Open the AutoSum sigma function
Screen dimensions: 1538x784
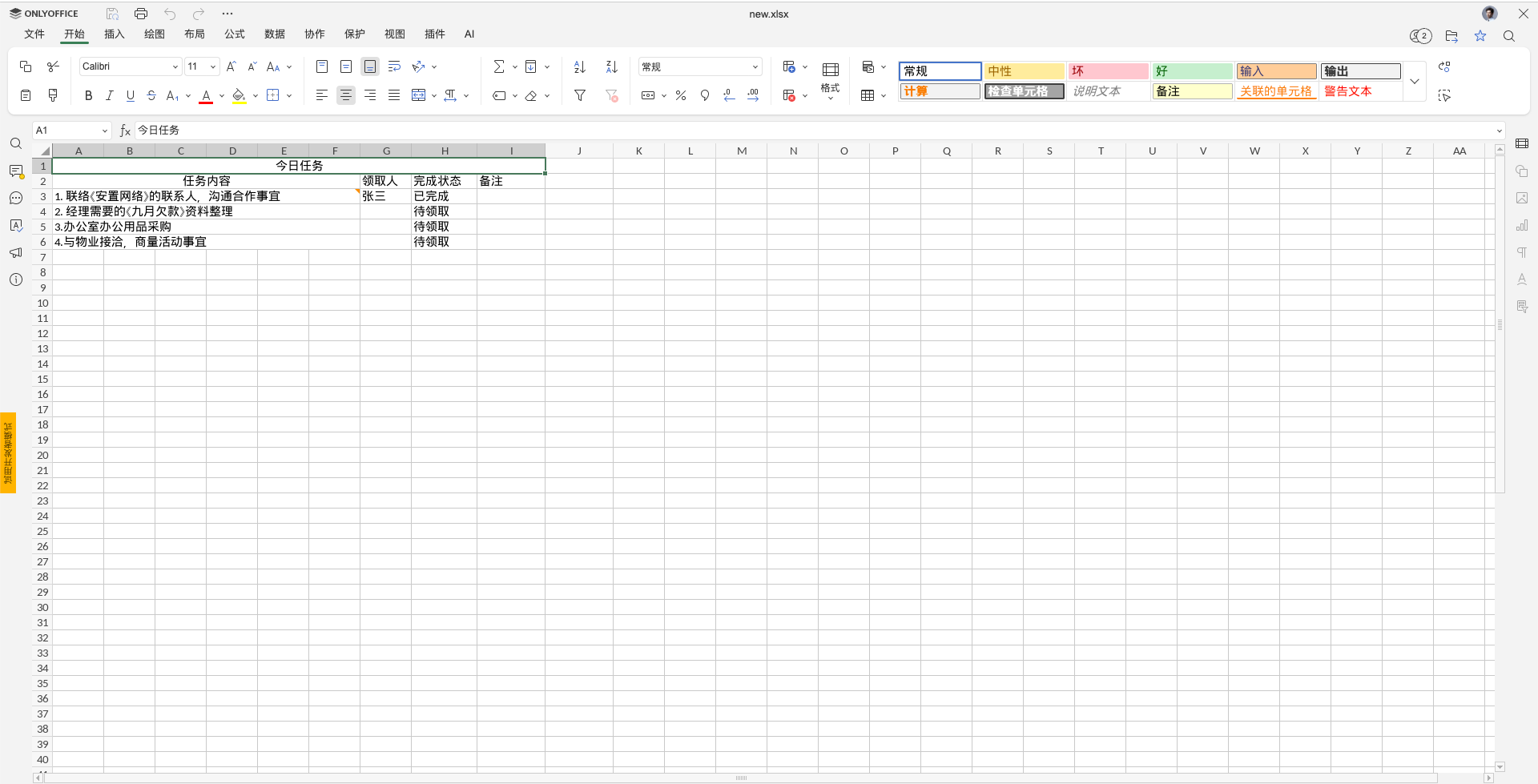click(x=499, y=66)
